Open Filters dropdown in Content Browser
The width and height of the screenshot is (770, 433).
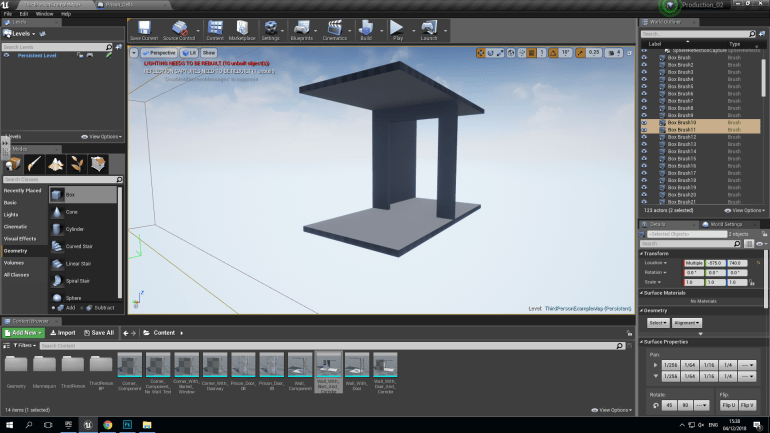[24, 346]
